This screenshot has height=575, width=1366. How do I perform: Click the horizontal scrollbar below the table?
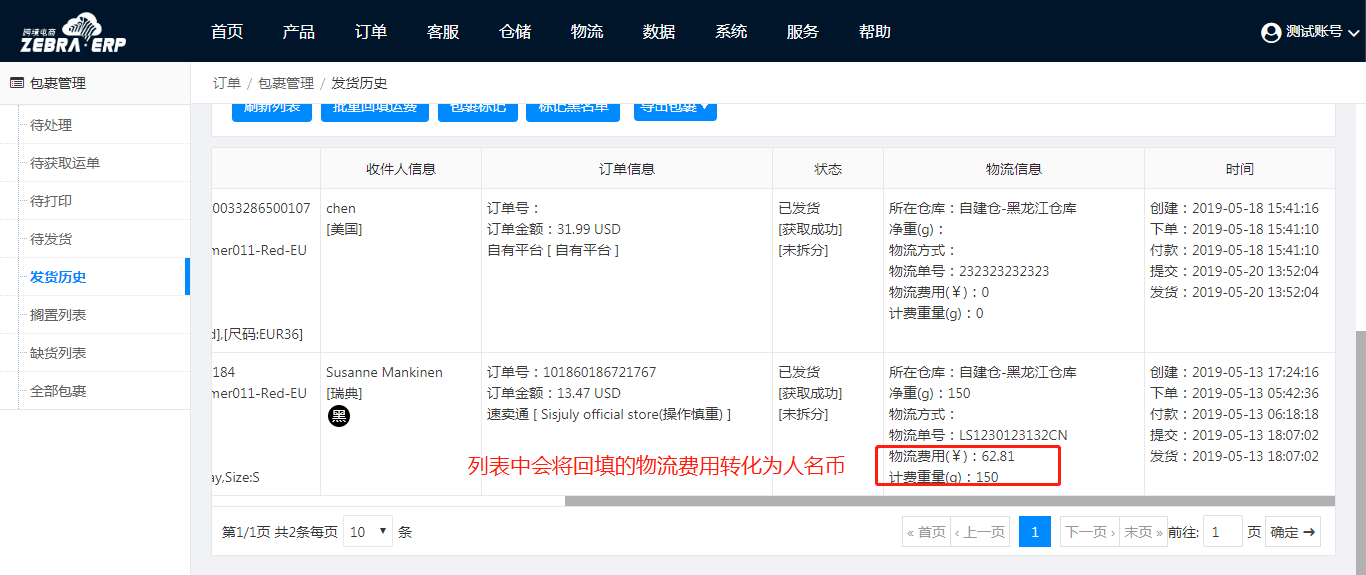(948, 501)
